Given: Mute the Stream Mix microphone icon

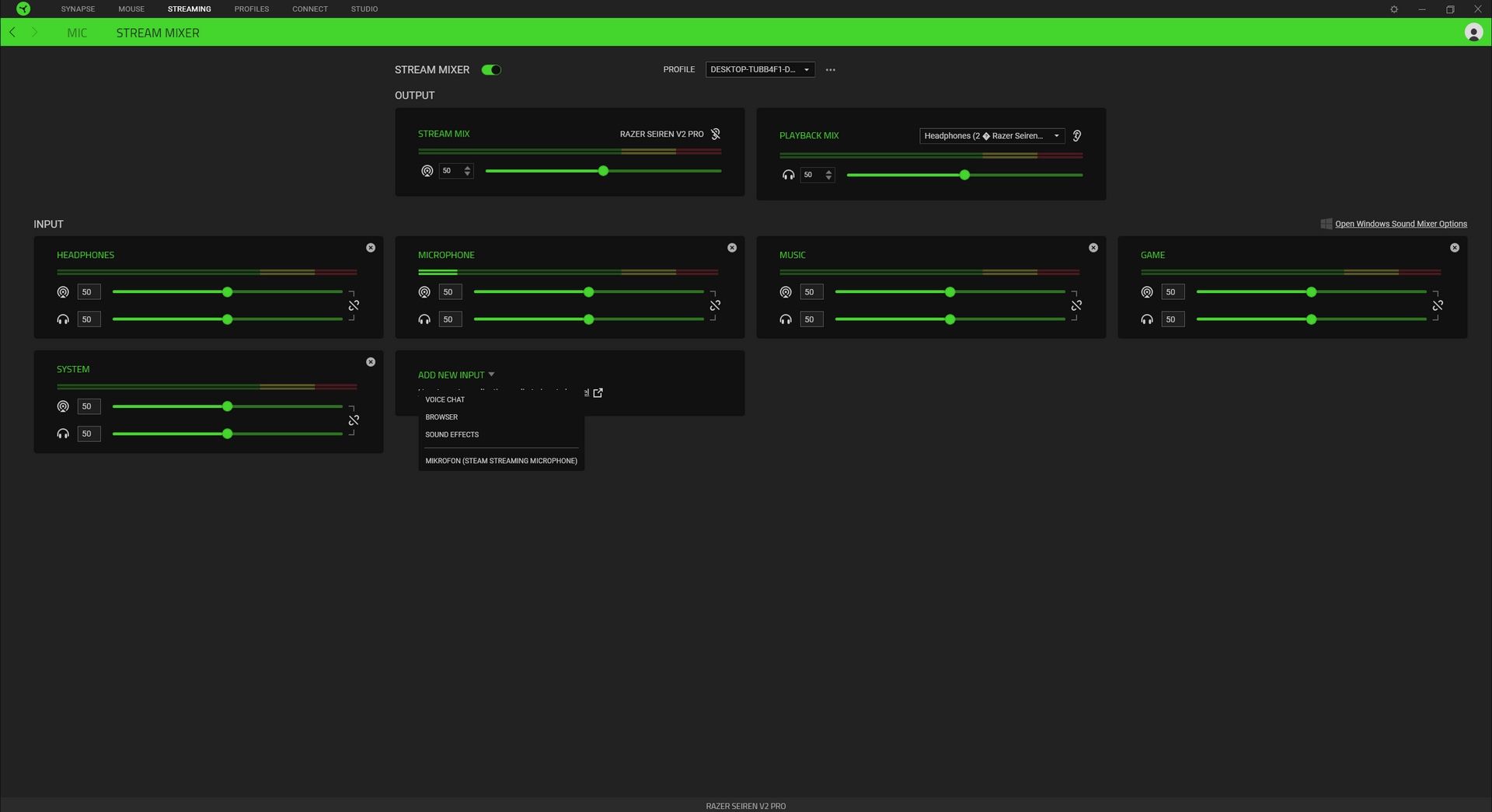Looking at the screenshot, I should tap(716, 134).
